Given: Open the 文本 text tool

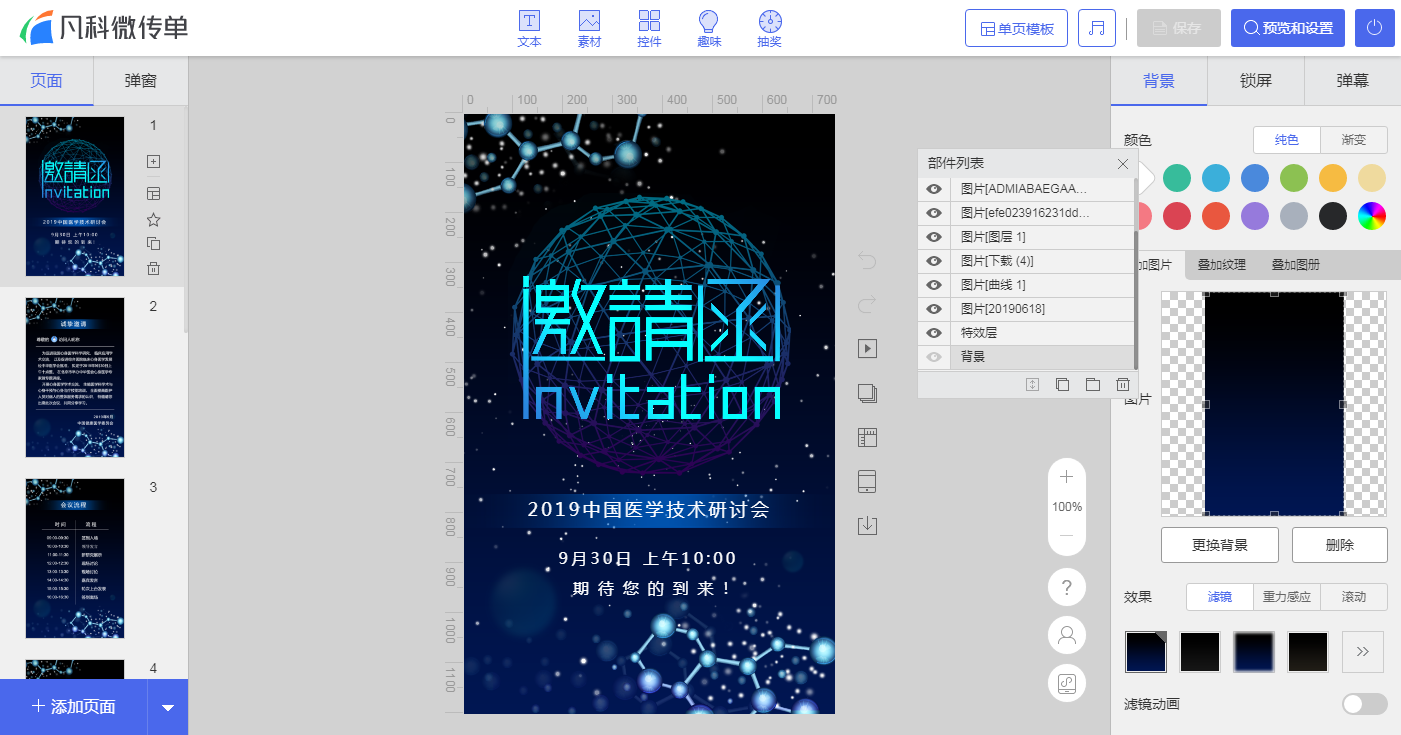Looking at the screenshot, I should tap(529, 29).
